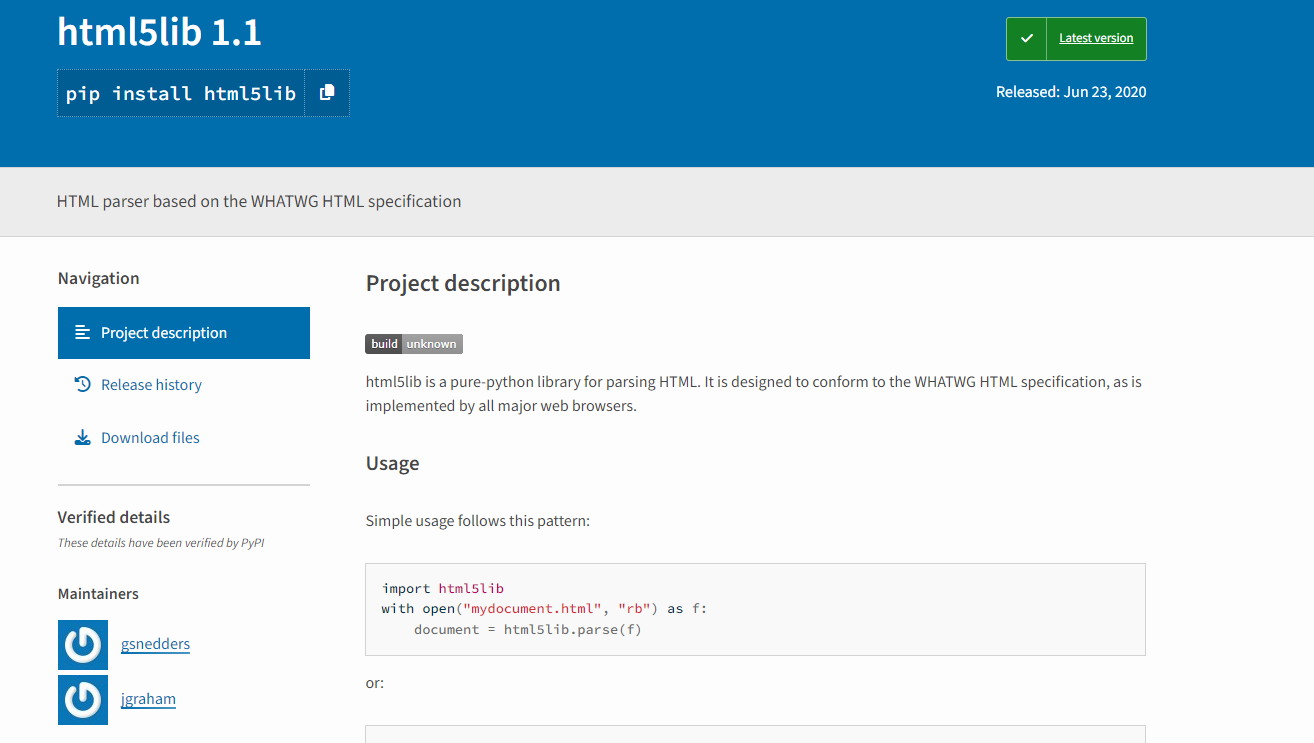The image size is (1314, 743).
Task: Click the Verified details heading
Action: [x=114, y=517]
